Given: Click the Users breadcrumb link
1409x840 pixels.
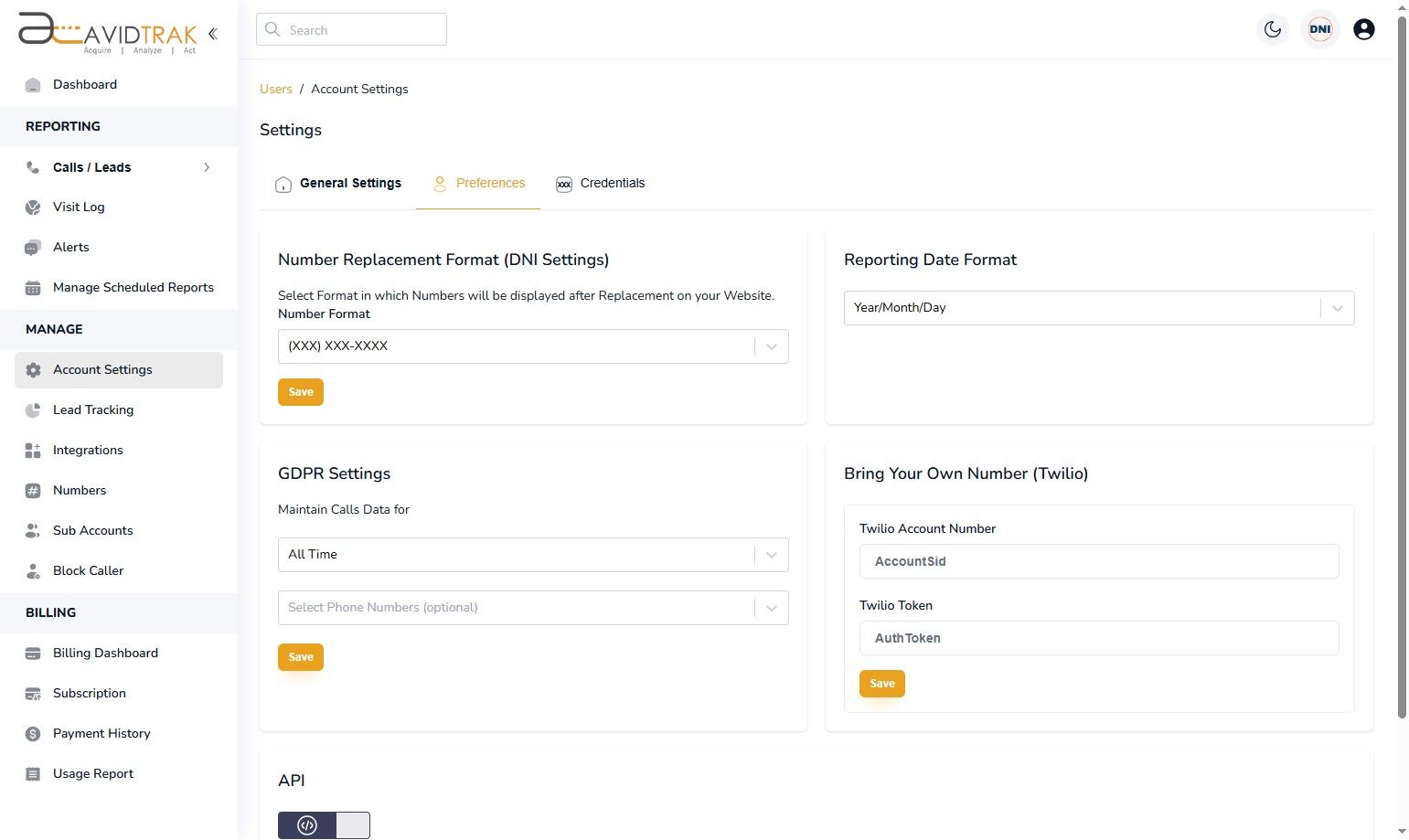Looking at the screenshot, I should (275, 89).
